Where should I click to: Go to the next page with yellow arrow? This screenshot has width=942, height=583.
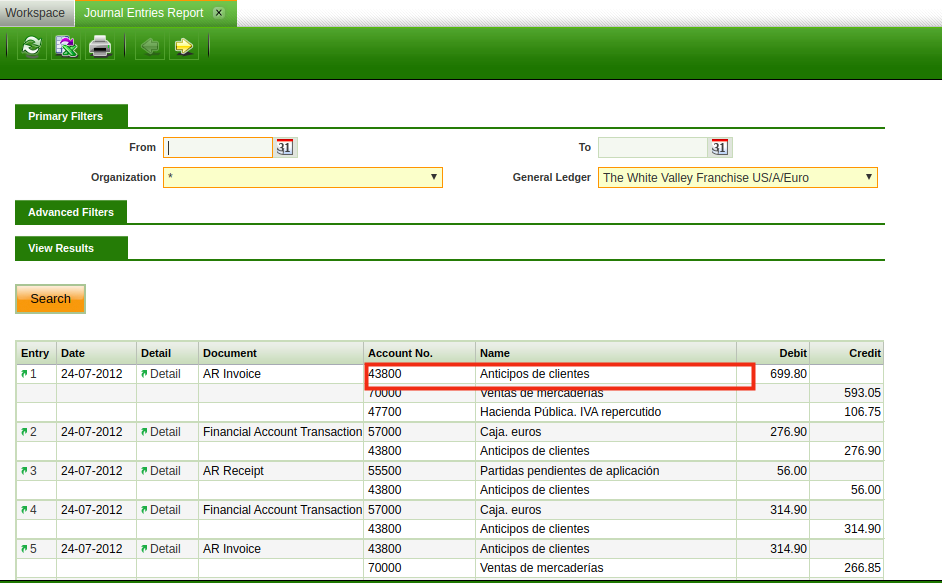(183, 46)
